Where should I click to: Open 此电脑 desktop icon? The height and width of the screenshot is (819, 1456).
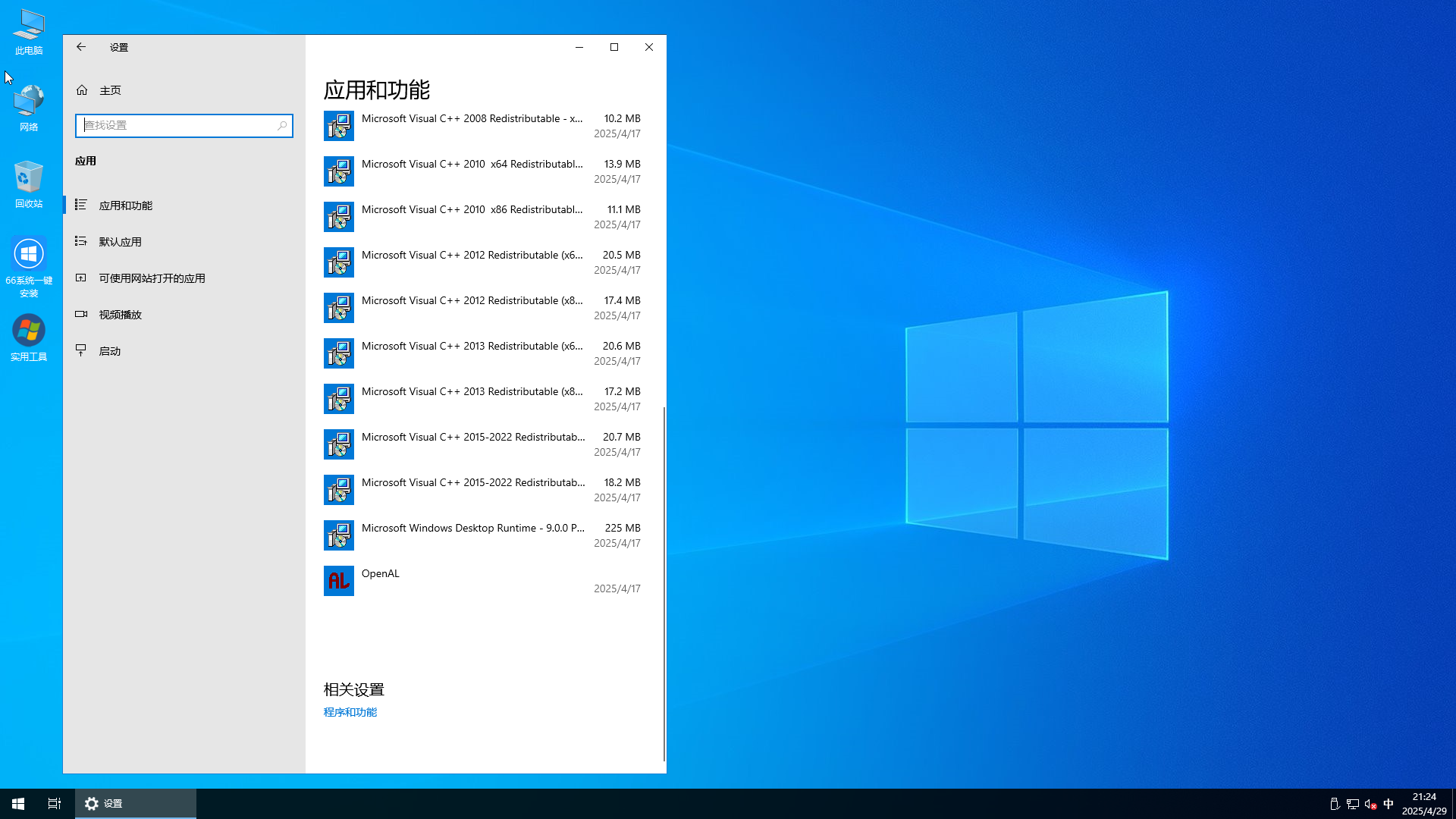(29, 32)
